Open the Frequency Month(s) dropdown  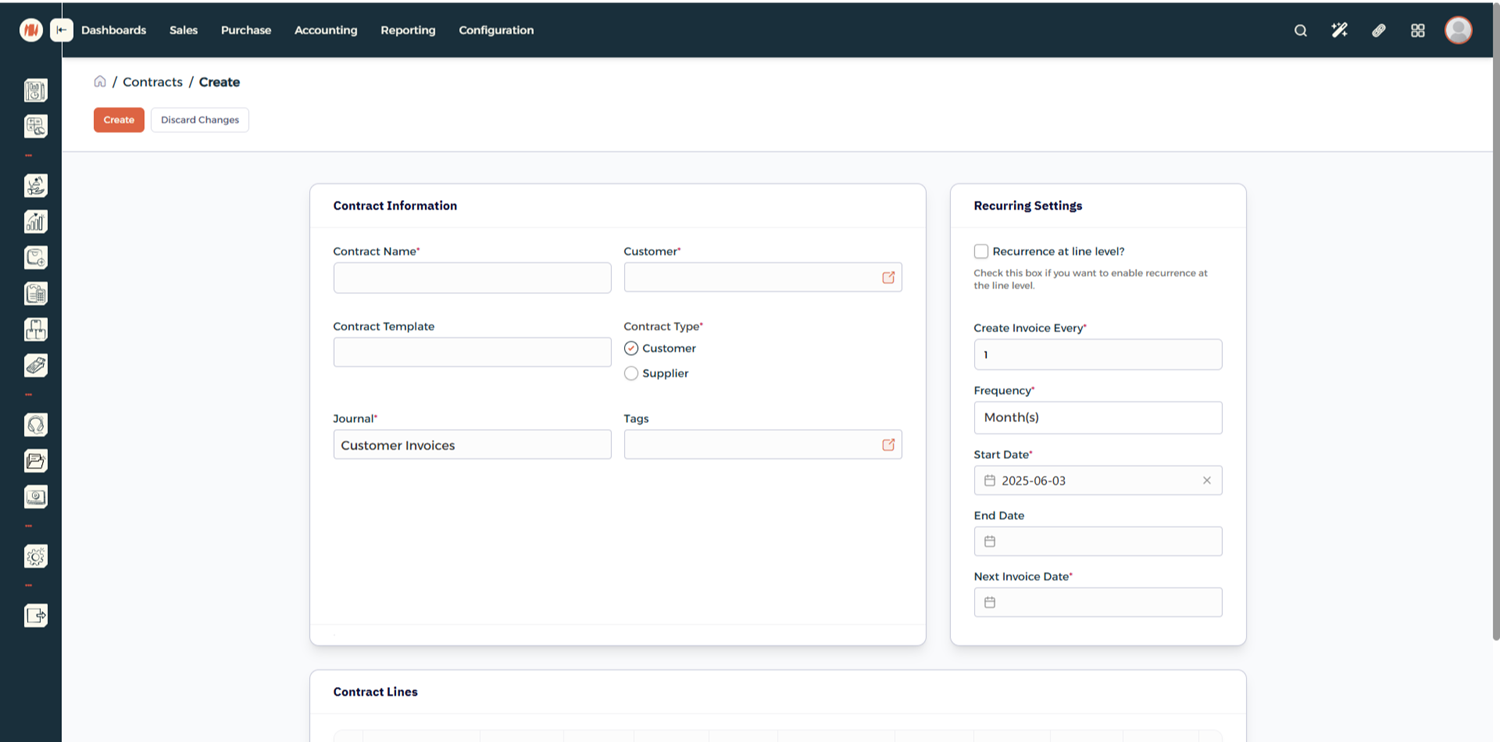click(x=1098, y=417)
